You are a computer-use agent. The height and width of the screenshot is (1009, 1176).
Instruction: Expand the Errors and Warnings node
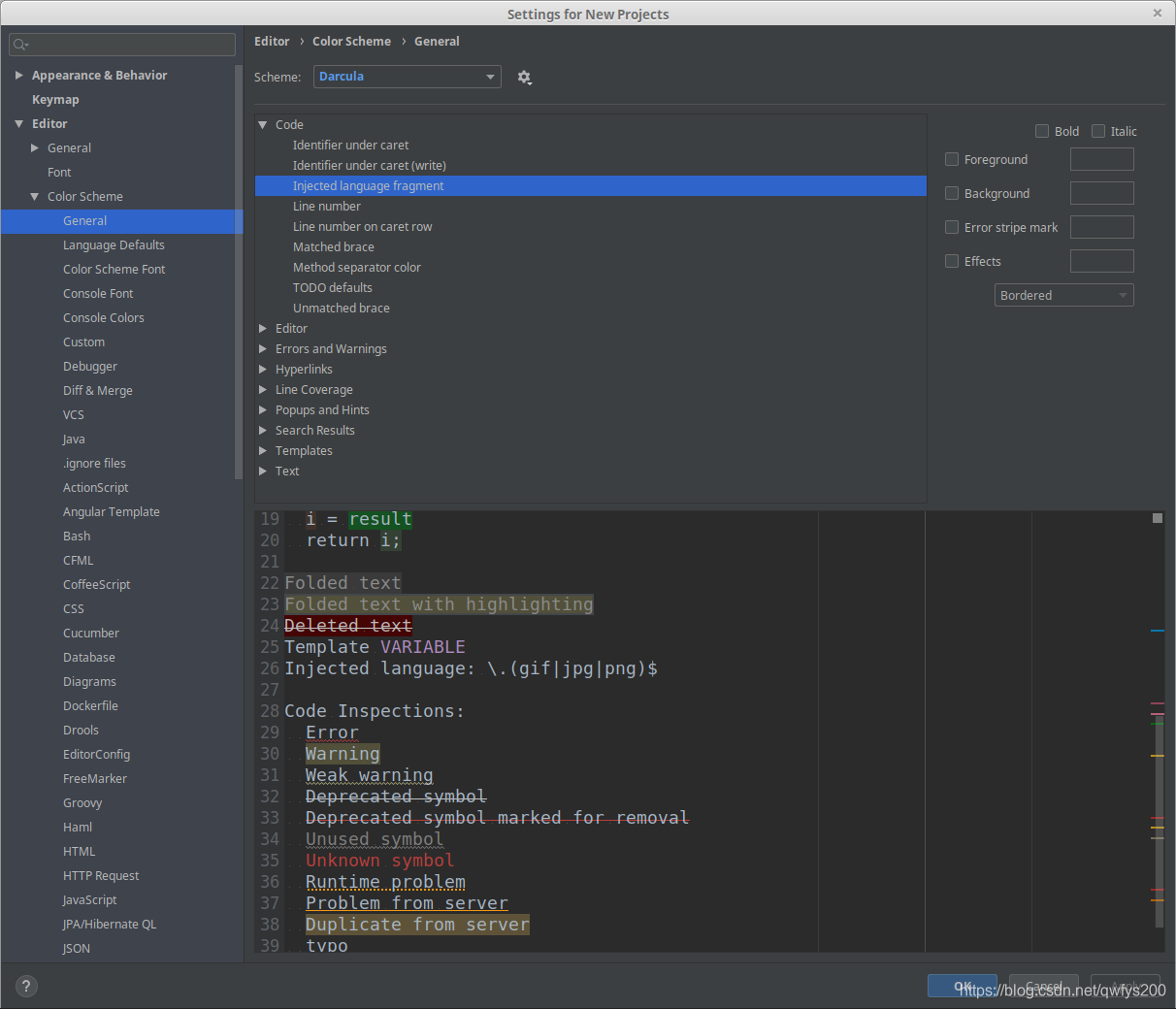tap(262, 349)
